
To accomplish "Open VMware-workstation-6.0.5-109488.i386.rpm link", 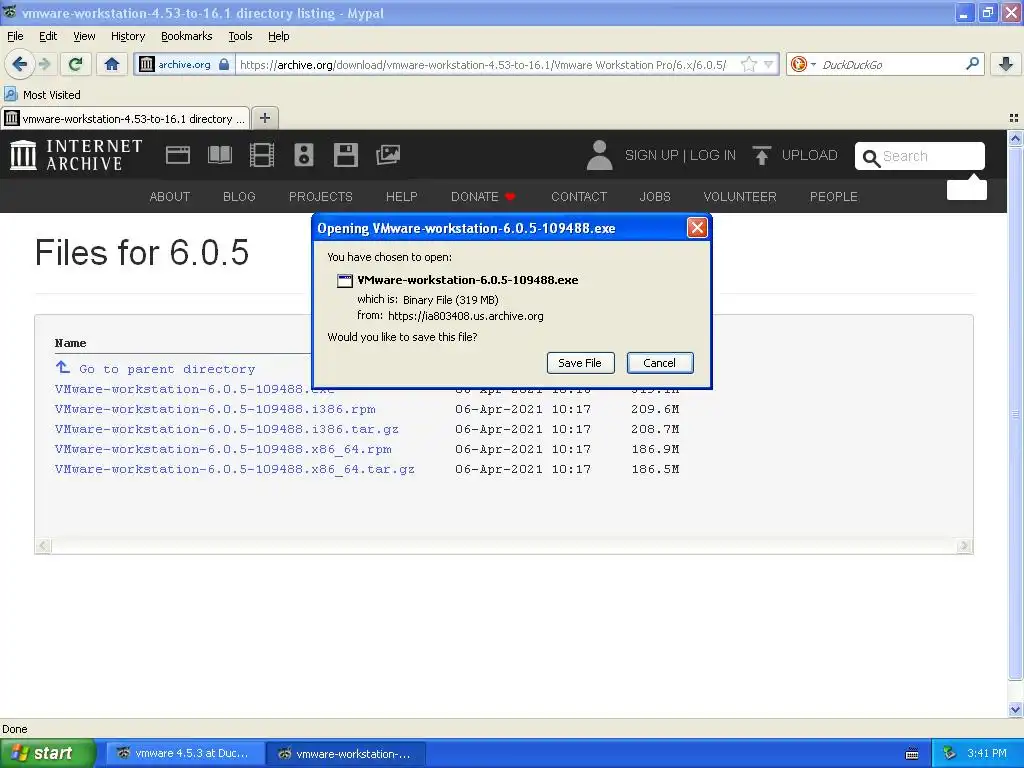I will (215, 409).
